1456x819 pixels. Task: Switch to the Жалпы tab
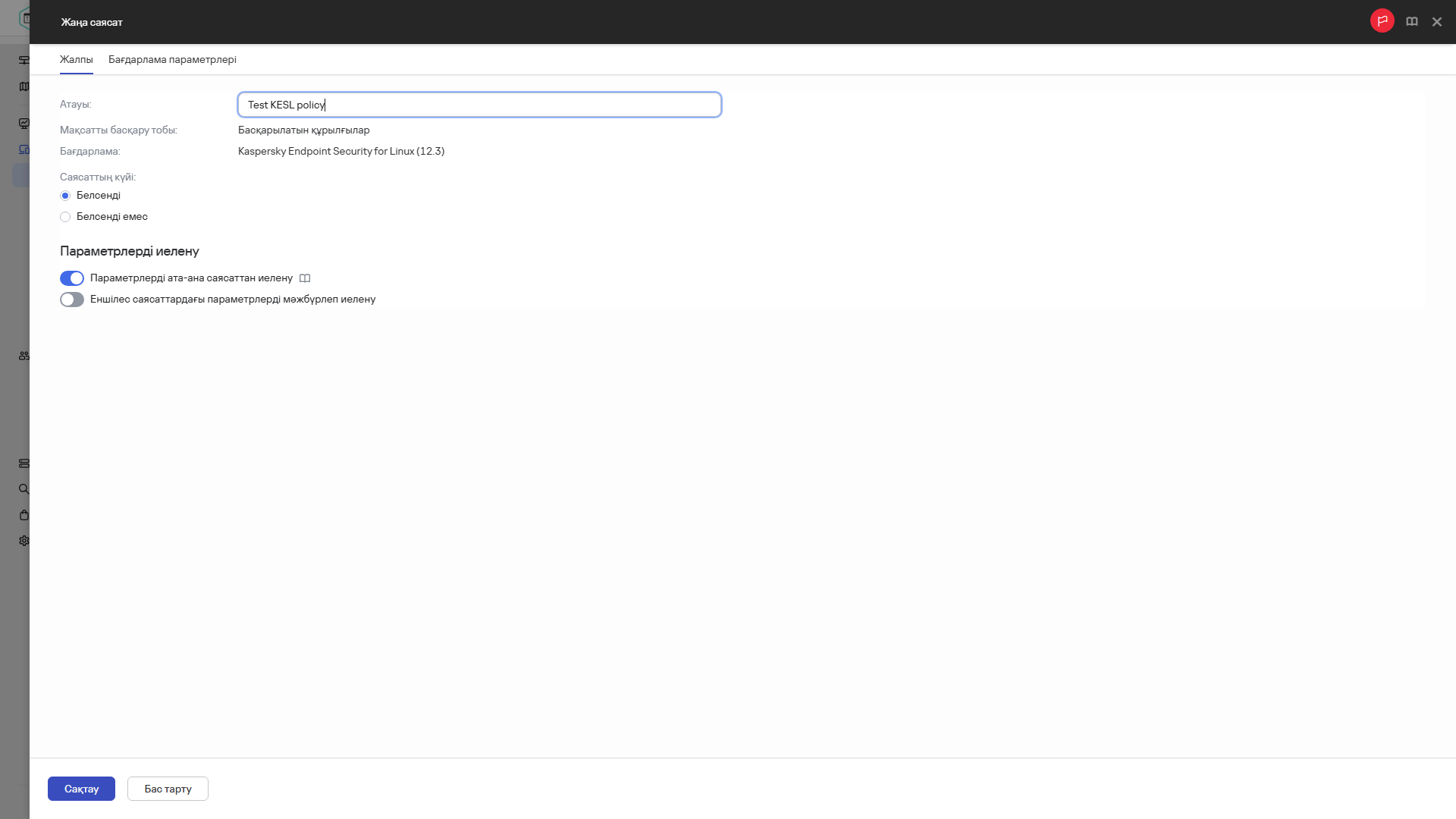point(76,59)
